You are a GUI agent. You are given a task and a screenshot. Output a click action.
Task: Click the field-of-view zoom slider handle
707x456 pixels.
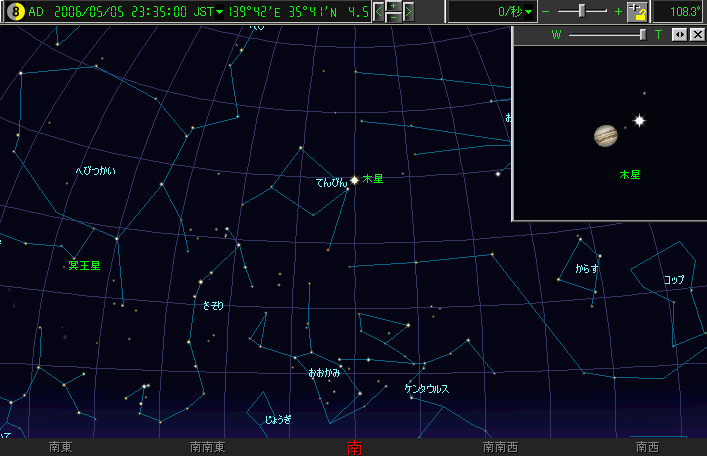point(582,11)
